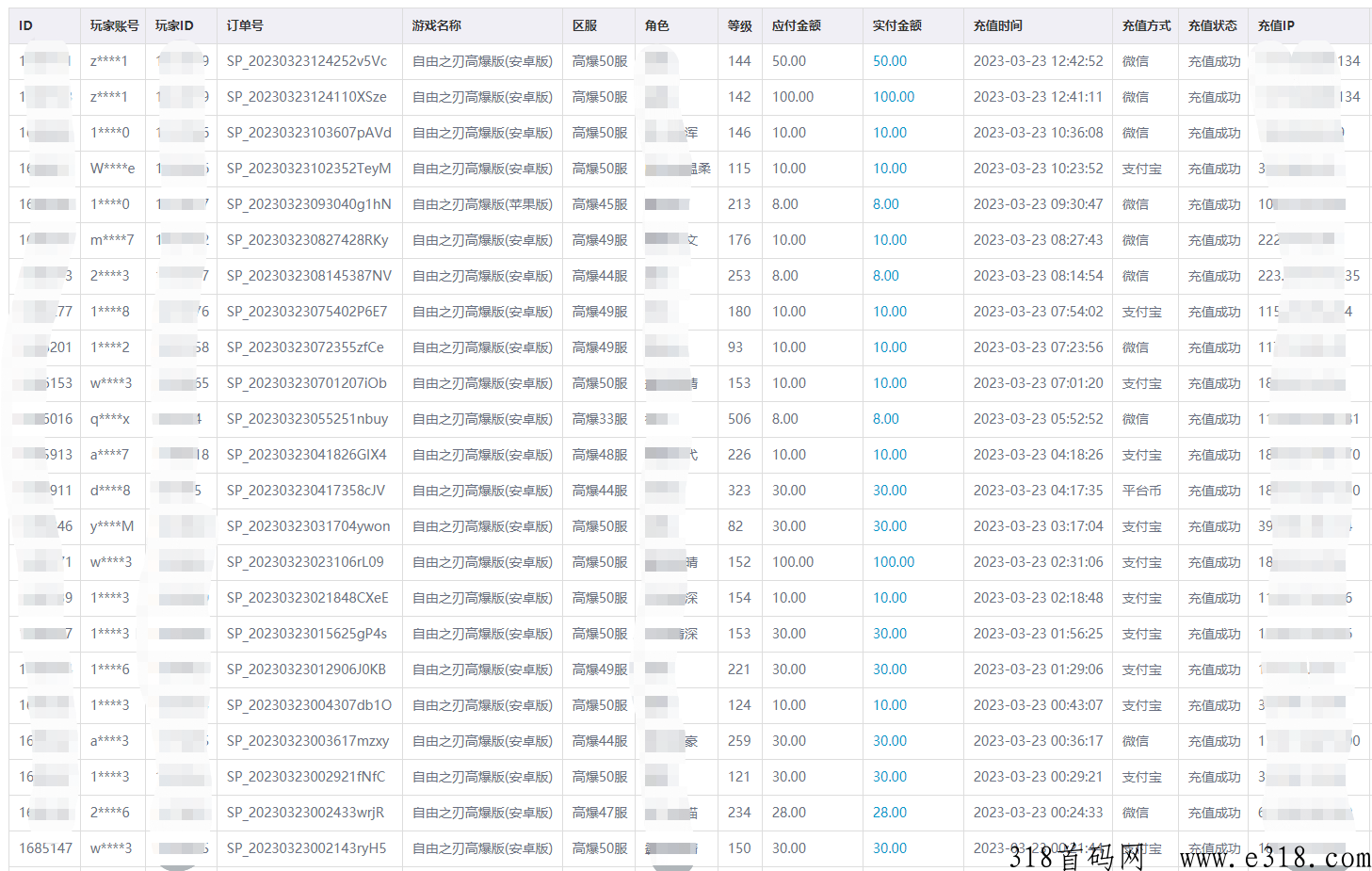1372x871 pixels.
Task: Select order SP_20230323004307db1O
Action: 309,705
